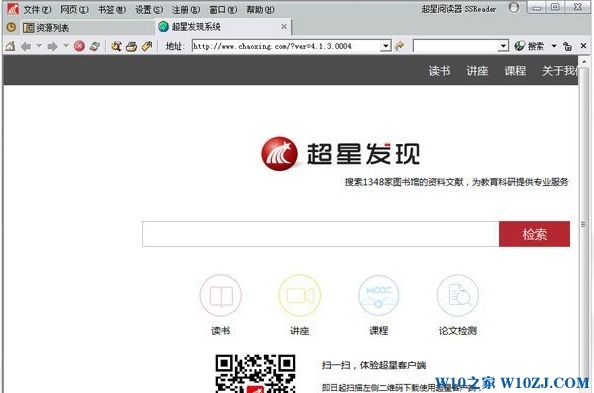The width and height of the screenshot is (594, 393).
Task: Click the go arrow beside address
Action: coord(399,46)
